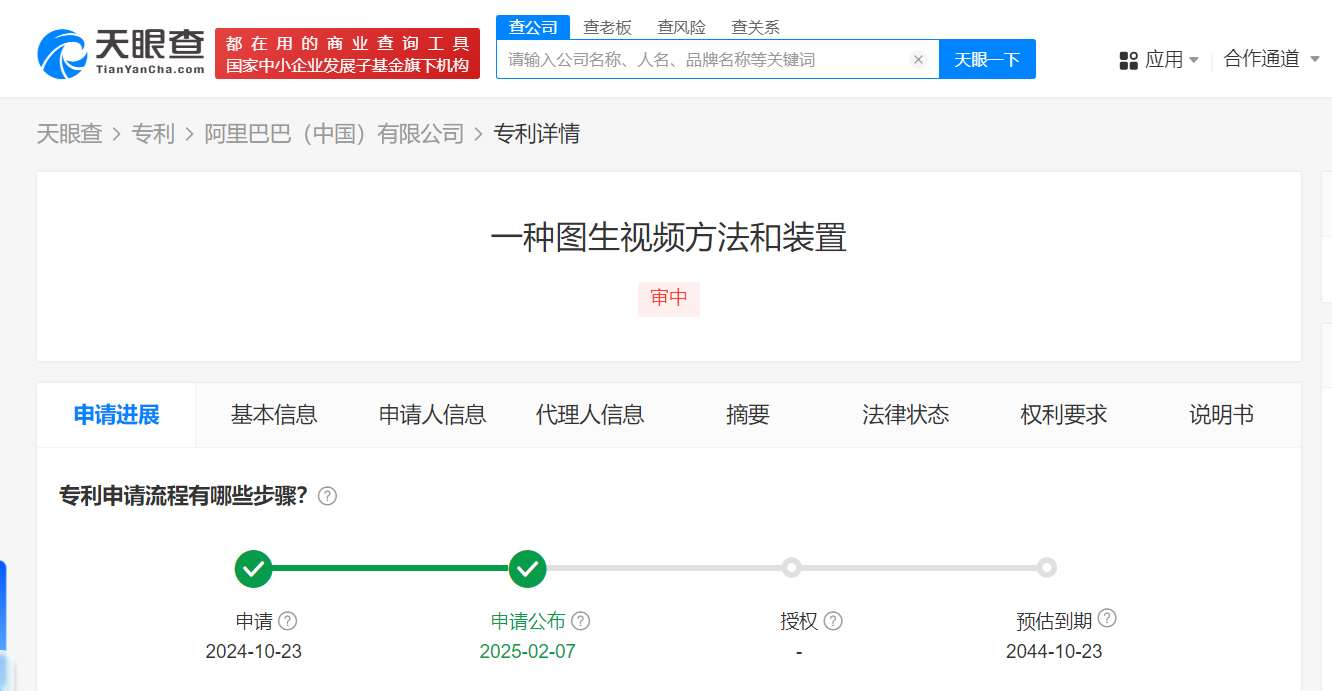
Task: Click the question mark beside 申请公布
Action: tap(580, 621)
